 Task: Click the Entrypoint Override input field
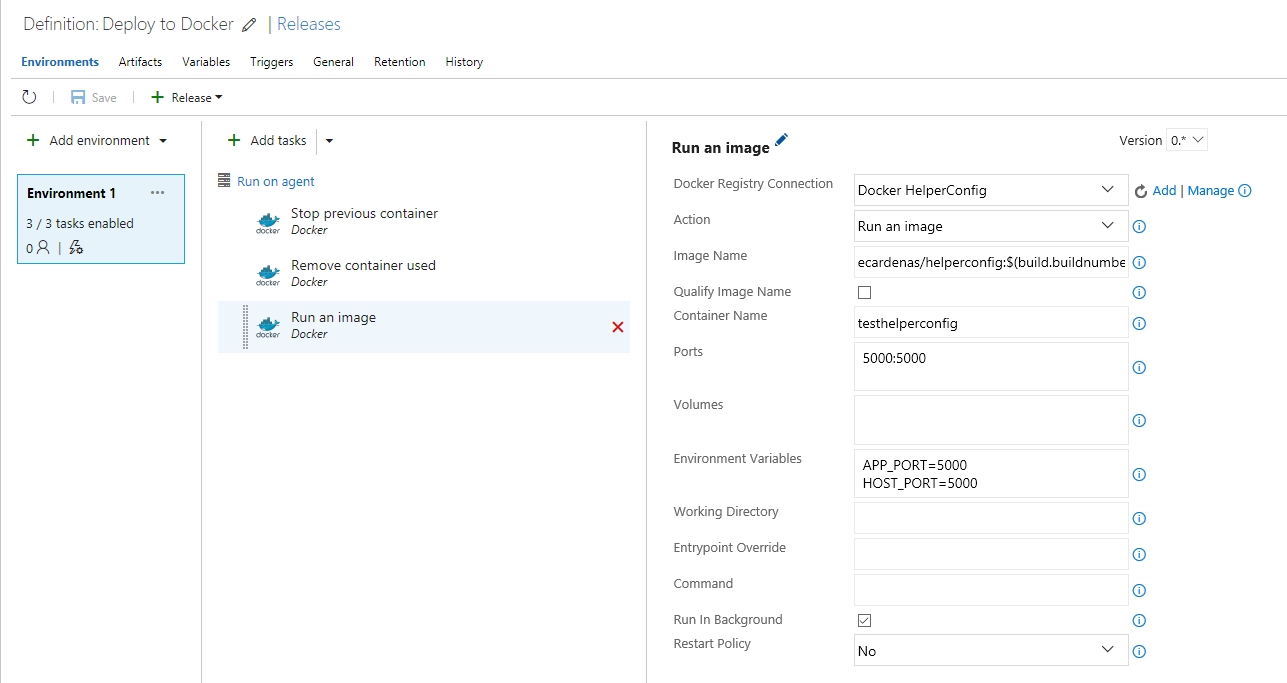tap(991, 554)
